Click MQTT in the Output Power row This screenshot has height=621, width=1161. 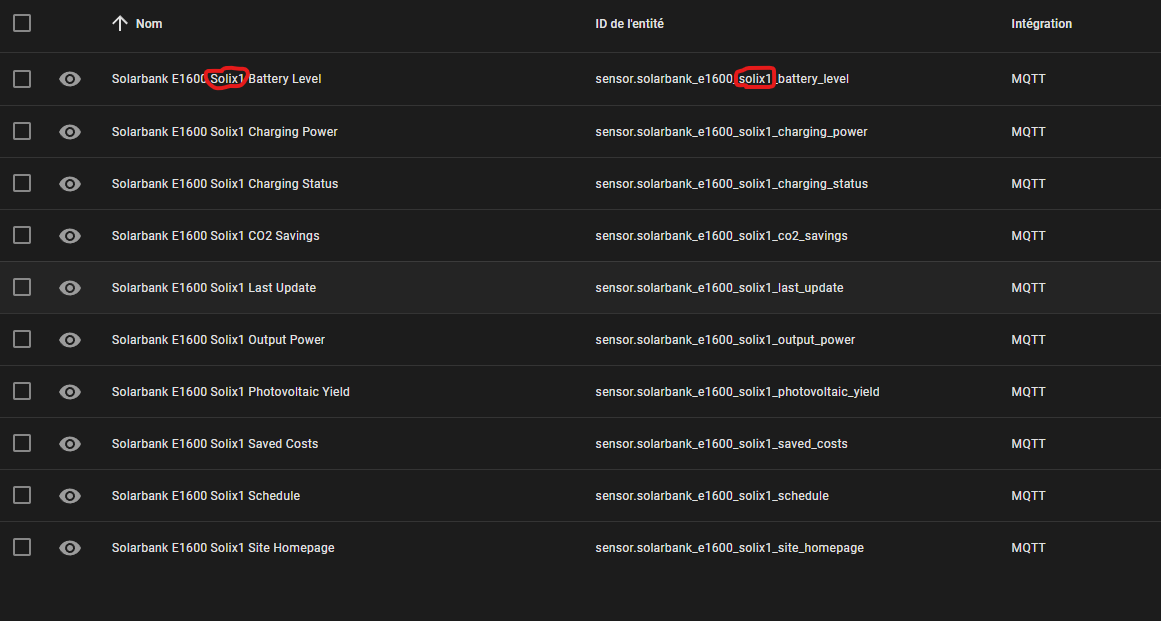[x=1028, y=340]
